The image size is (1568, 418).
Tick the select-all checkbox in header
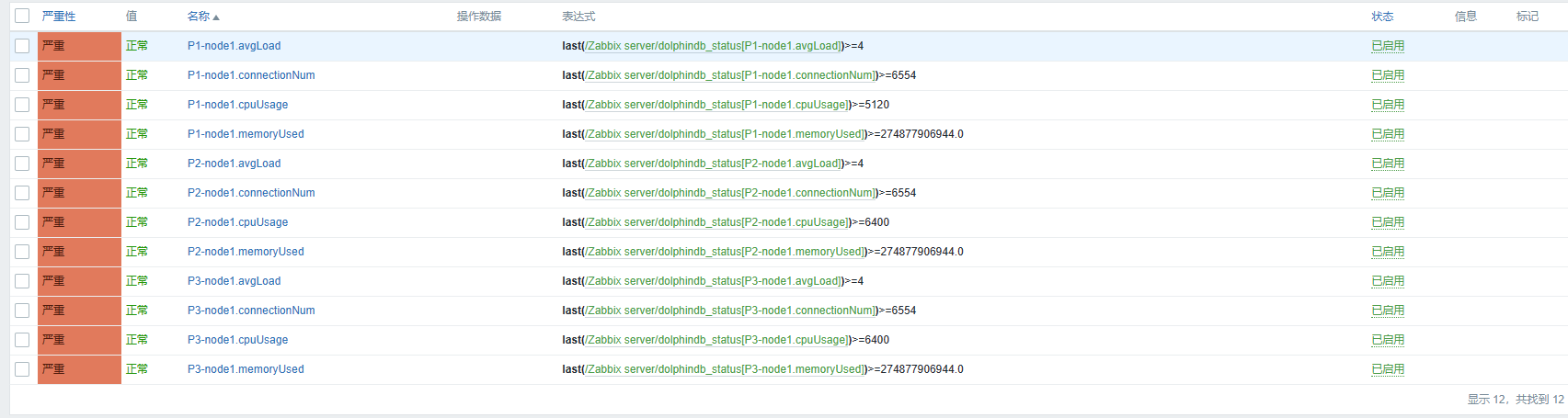tap(22, 16)
